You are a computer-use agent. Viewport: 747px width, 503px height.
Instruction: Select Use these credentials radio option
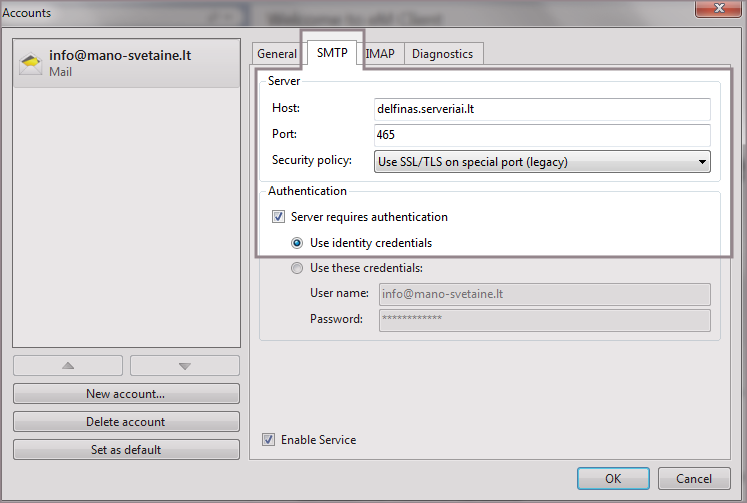point(297,268)
